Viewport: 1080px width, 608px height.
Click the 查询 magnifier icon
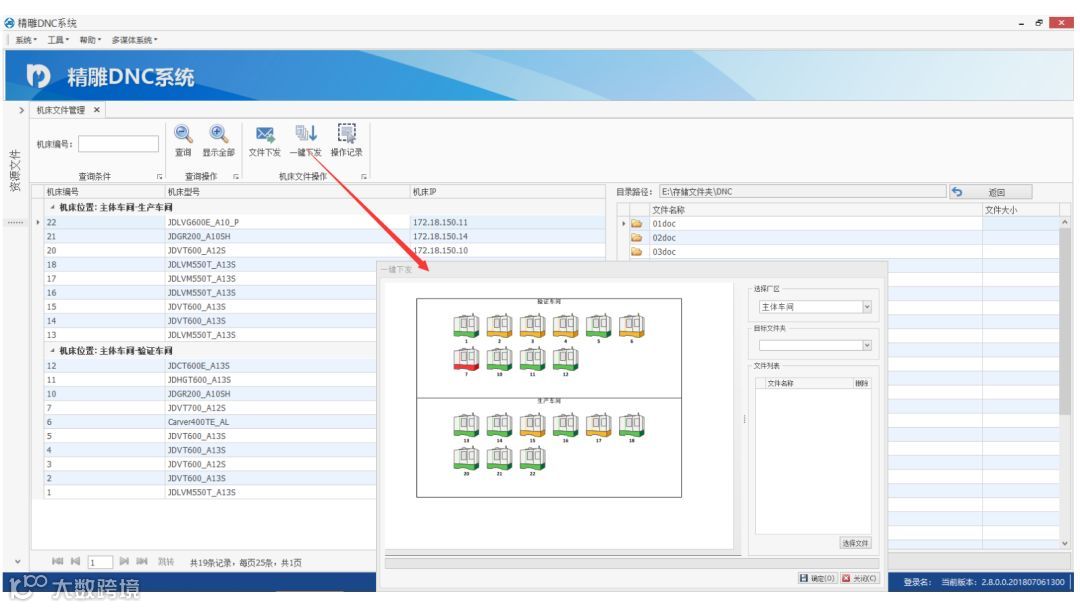[x=183, y=134]
